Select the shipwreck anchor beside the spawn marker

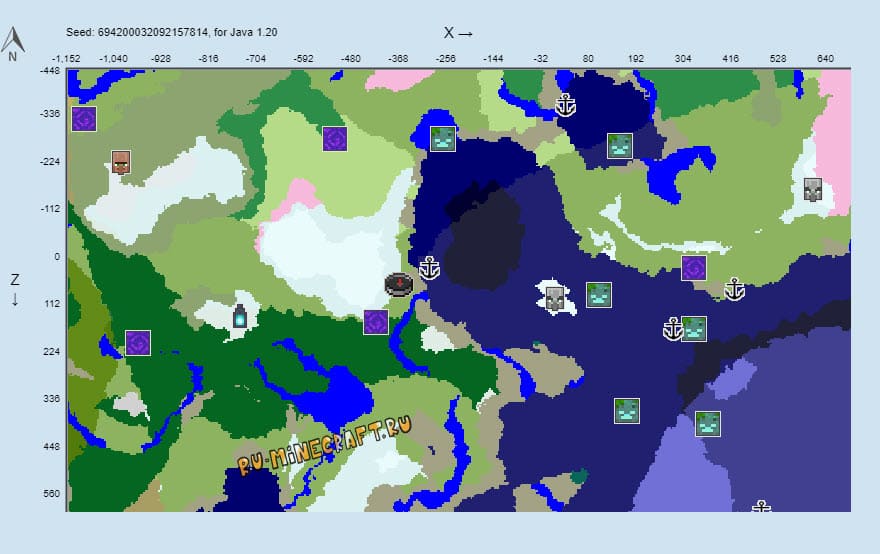point(429,268)
